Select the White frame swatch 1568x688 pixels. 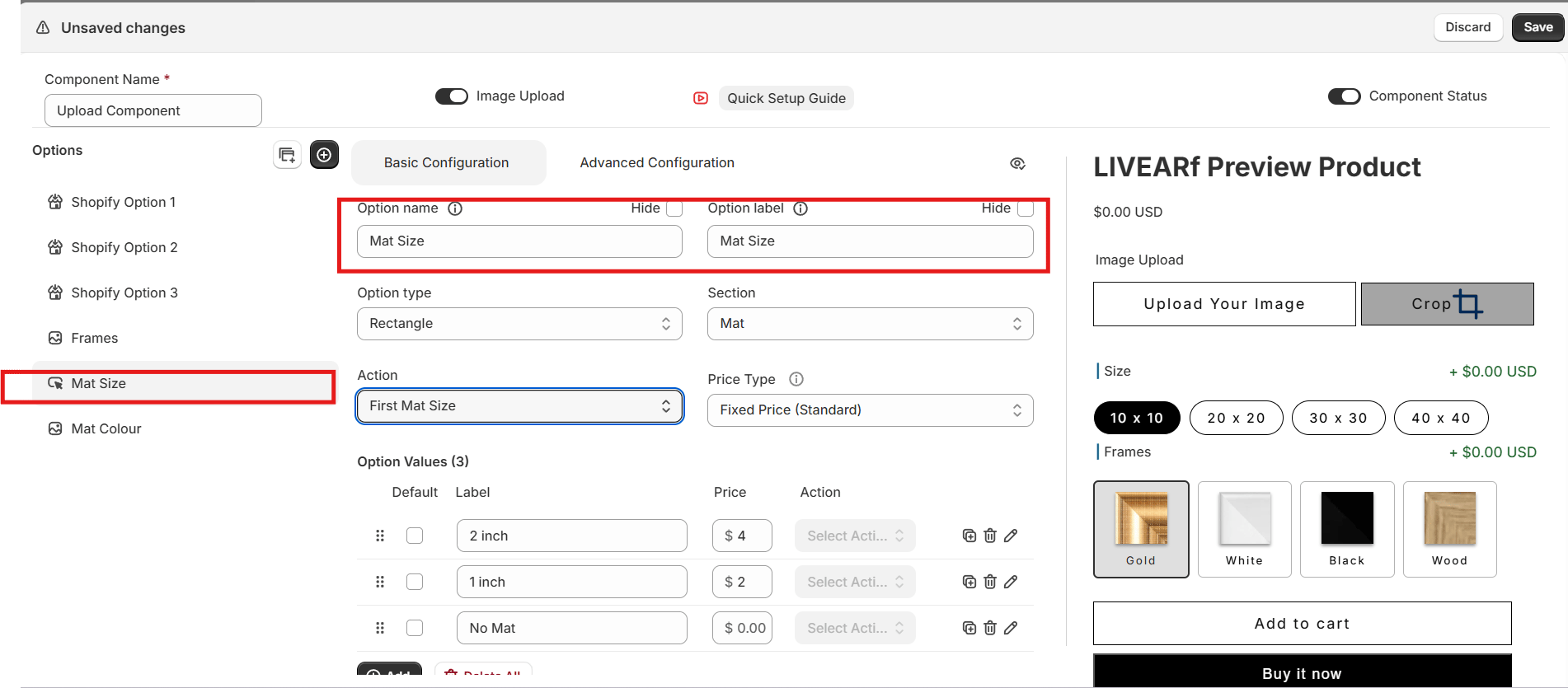click(x=1244, y=529)
